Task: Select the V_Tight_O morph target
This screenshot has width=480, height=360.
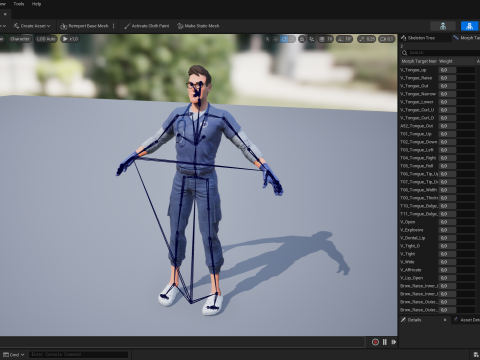Action: point(410,246)
